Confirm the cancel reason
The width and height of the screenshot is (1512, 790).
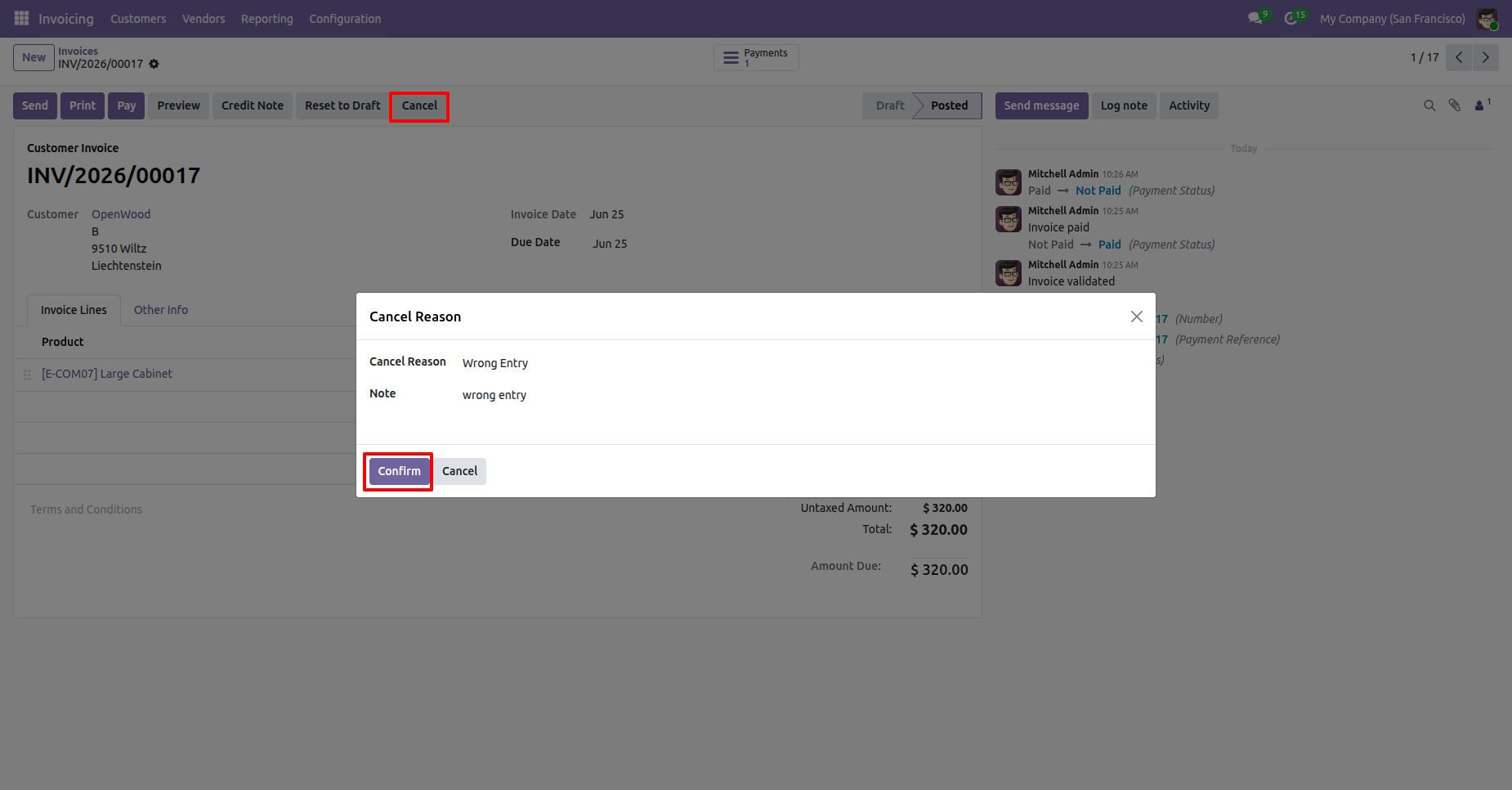pyautogui.click(x=399, y=471)
